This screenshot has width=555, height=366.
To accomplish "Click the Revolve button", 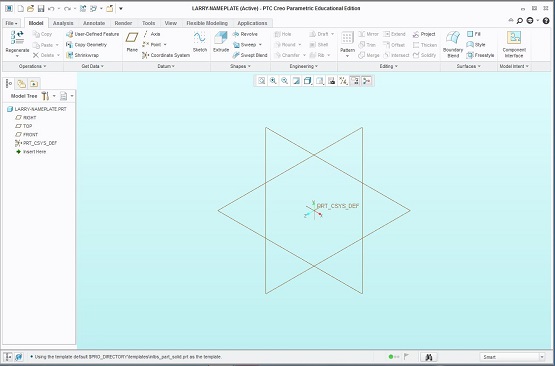I will pos(245,34).
